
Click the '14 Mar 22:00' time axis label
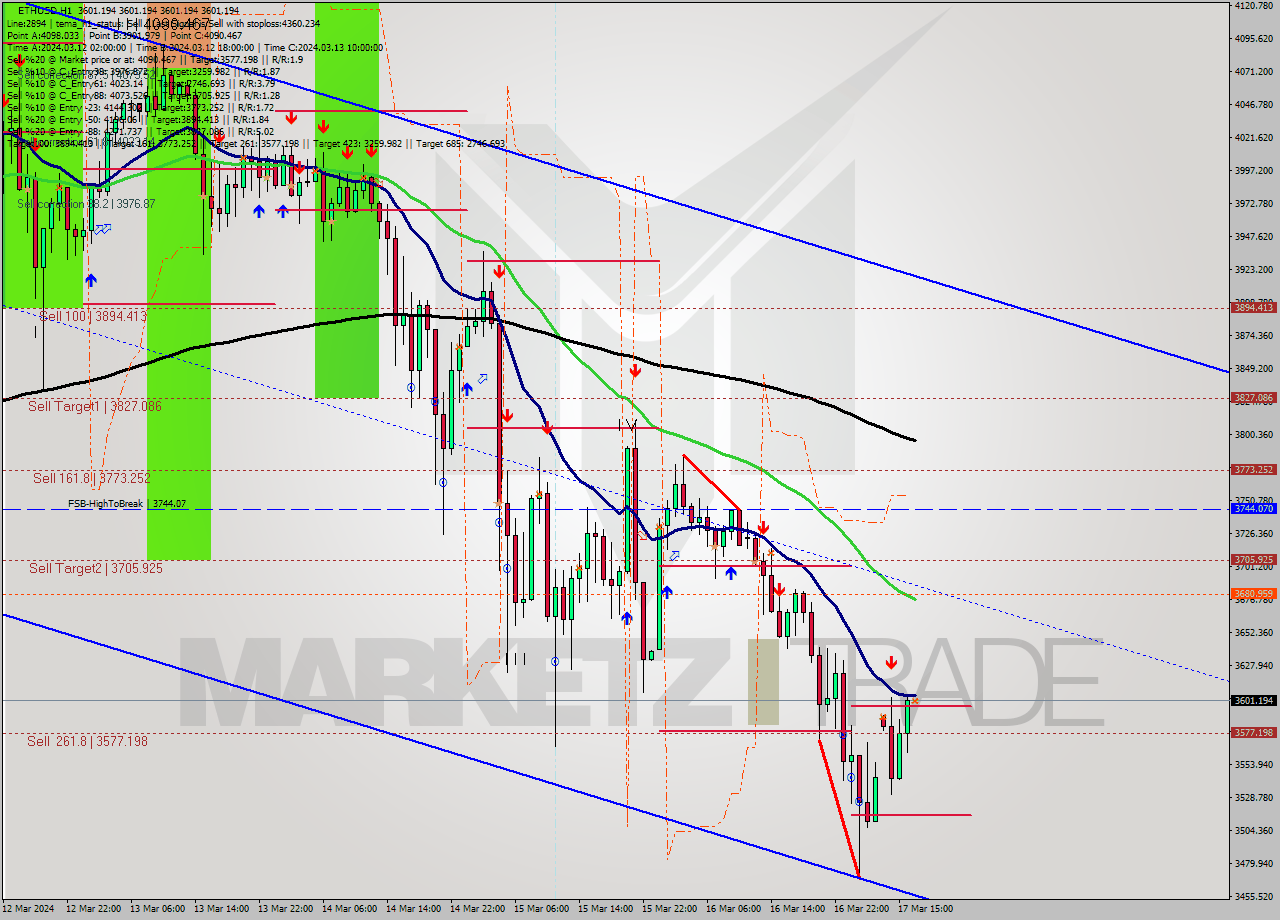click(x=476, y=909)
